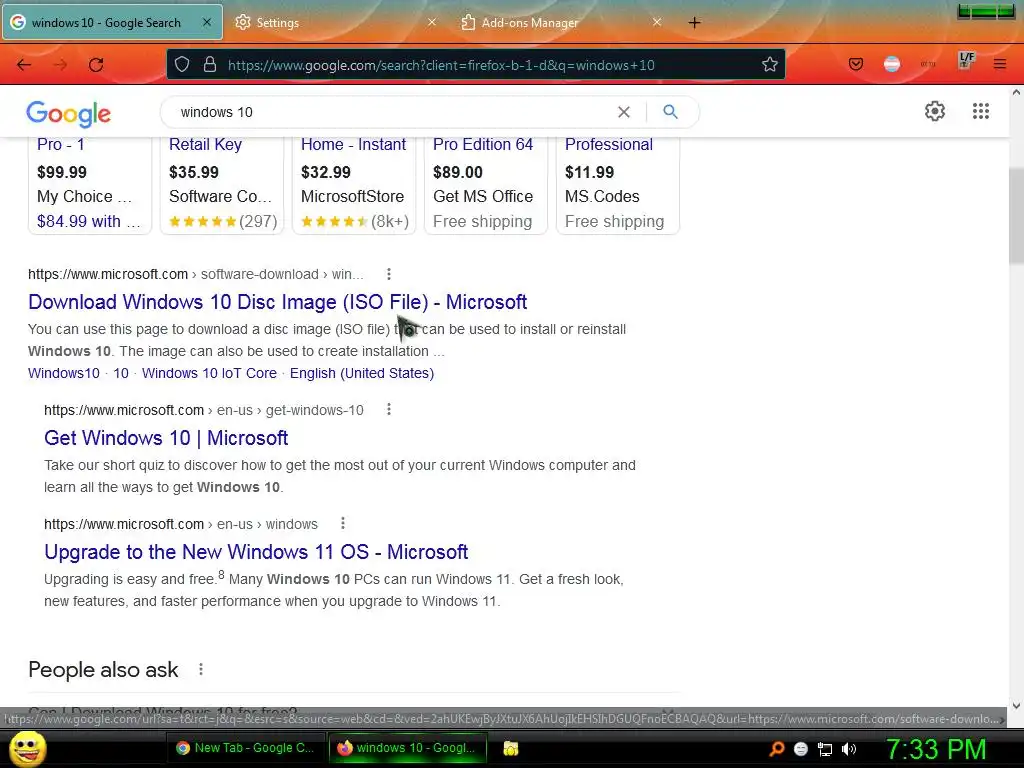The height and width of the screenshot is (768, 1024).
Task: Open the Professional $11.99 MS.Codes listing
Action: [x=618, y=185]
